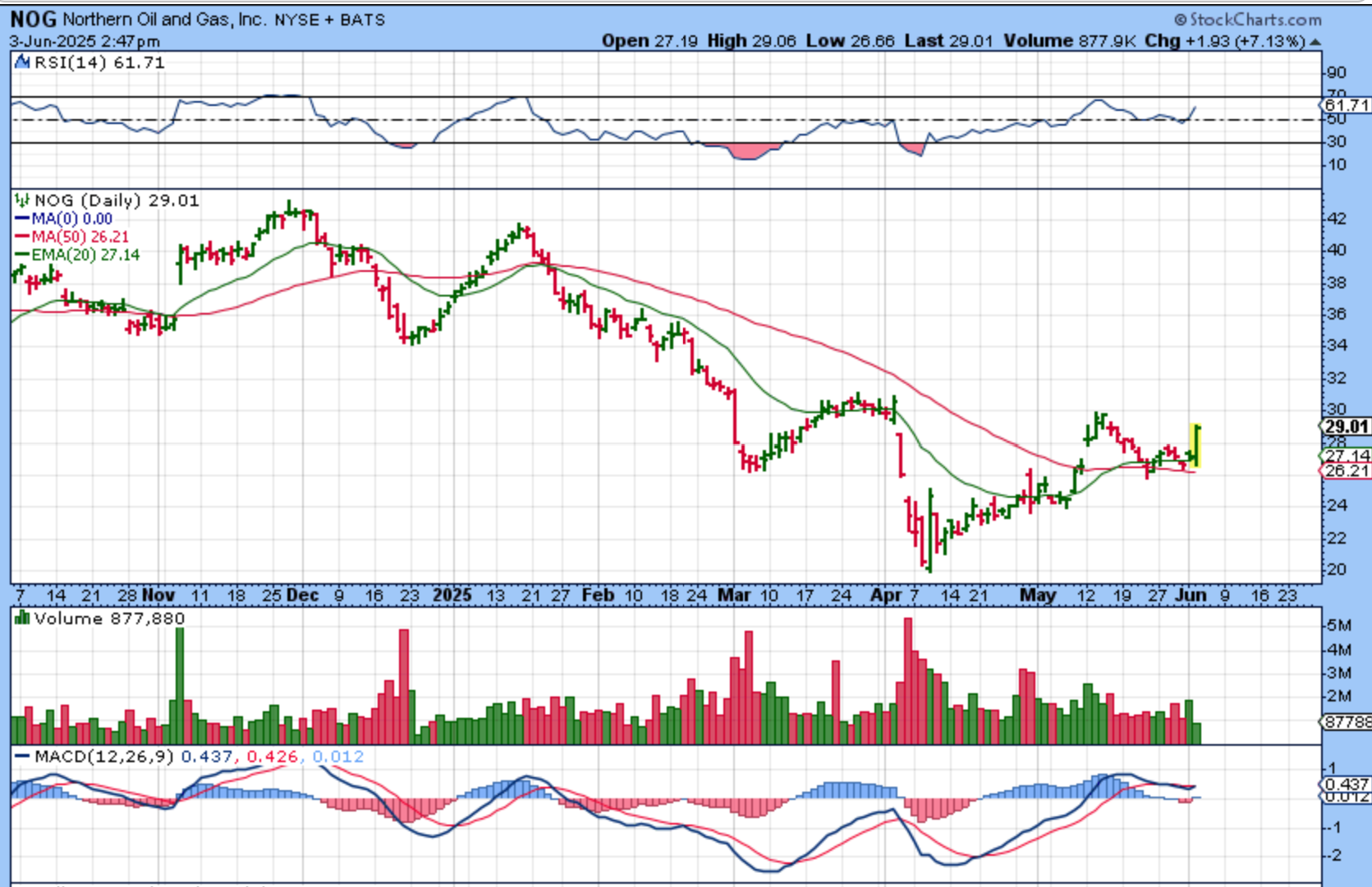This screenshot has width=1372, height=887.
Task: Click the yellow-highlighted latest candle
Action: (1195, 446)
